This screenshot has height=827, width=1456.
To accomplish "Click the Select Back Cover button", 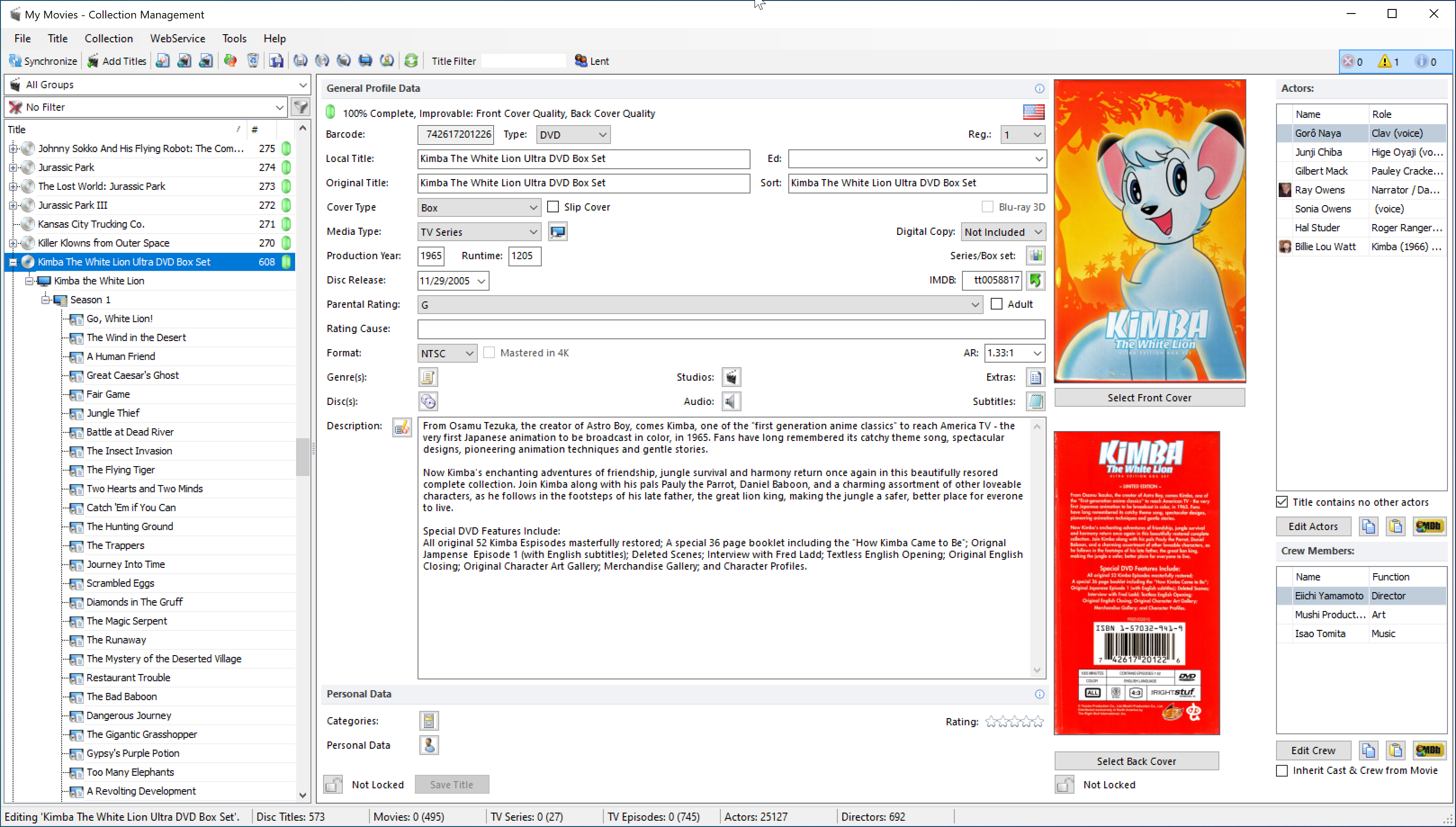I will click(x=1136, y=761).
